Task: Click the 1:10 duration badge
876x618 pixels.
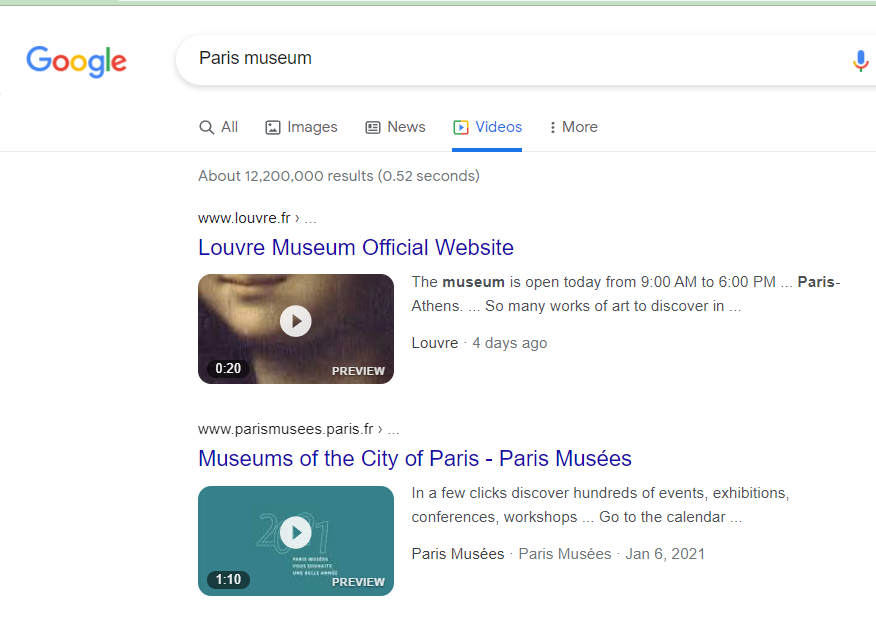Action: pyautogui.click(x=228, y=579)
